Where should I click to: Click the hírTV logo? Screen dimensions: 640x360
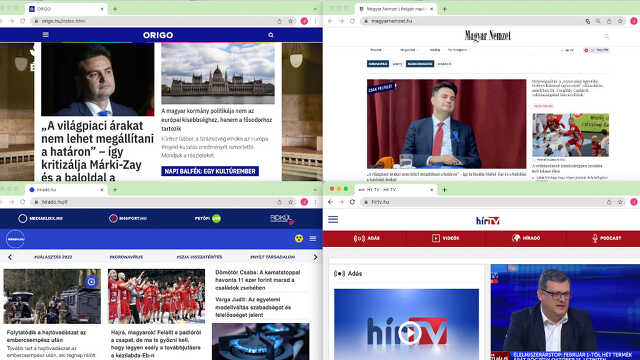[x=488, y=220]
